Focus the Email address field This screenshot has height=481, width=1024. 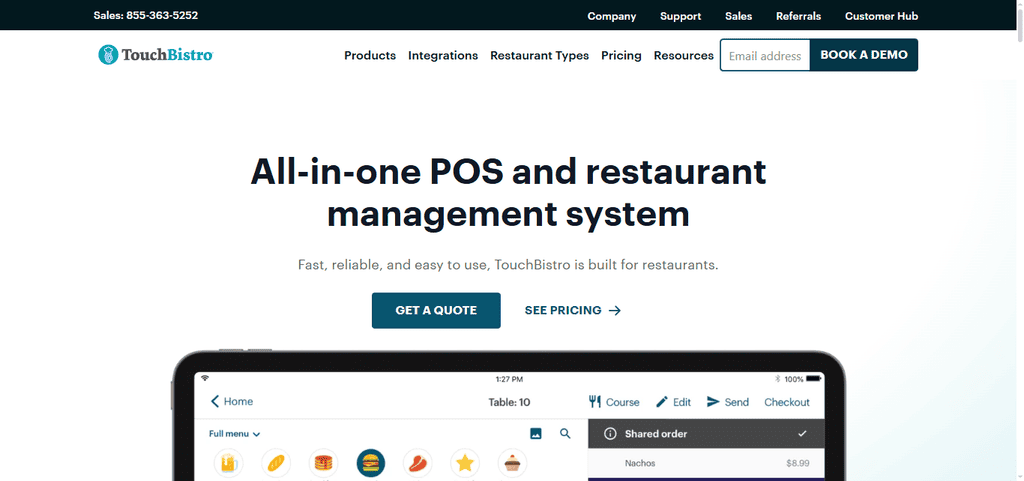point(765,55)
